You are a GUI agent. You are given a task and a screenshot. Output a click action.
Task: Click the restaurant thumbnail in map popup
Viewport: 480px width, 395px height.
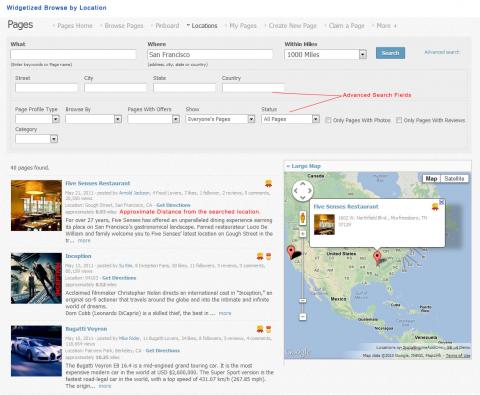(324, 224)
